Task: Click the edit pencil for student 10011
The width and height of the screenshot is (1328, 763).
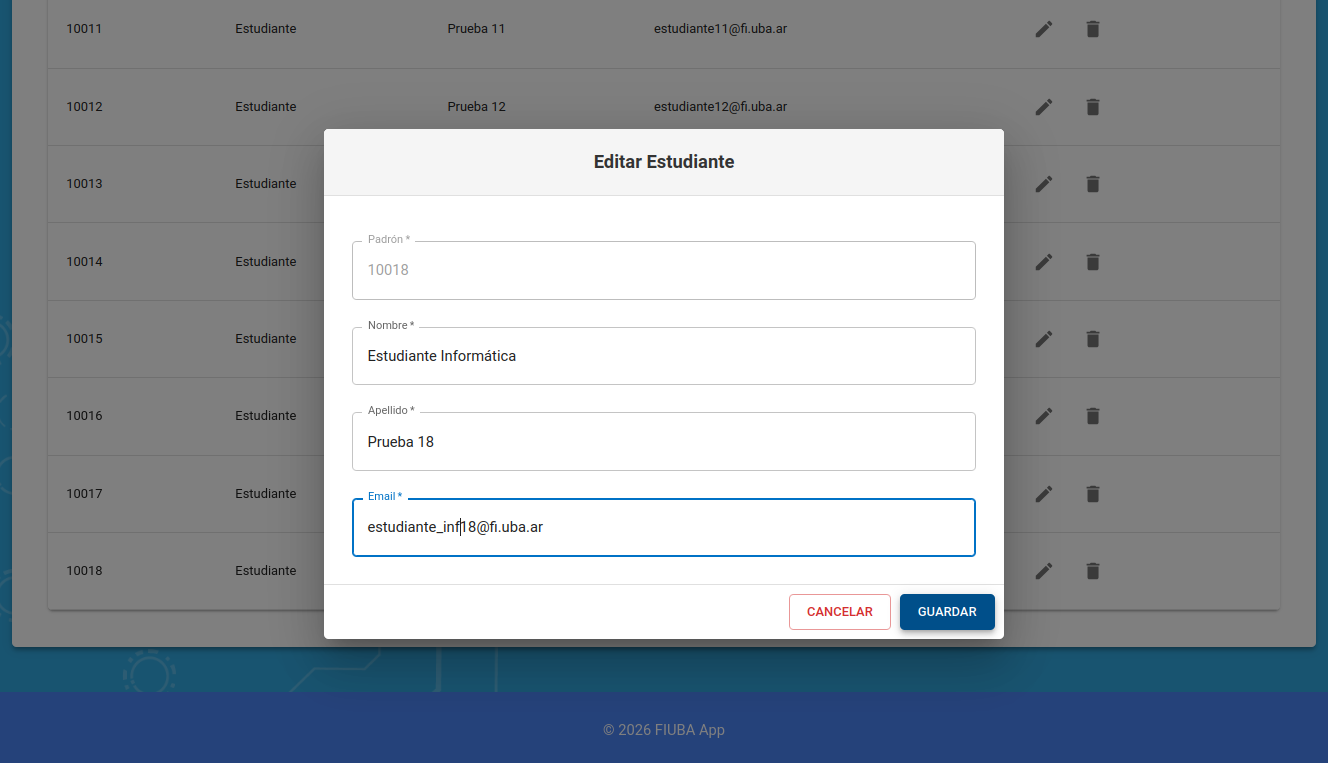Action: [x=1043, y=29]
